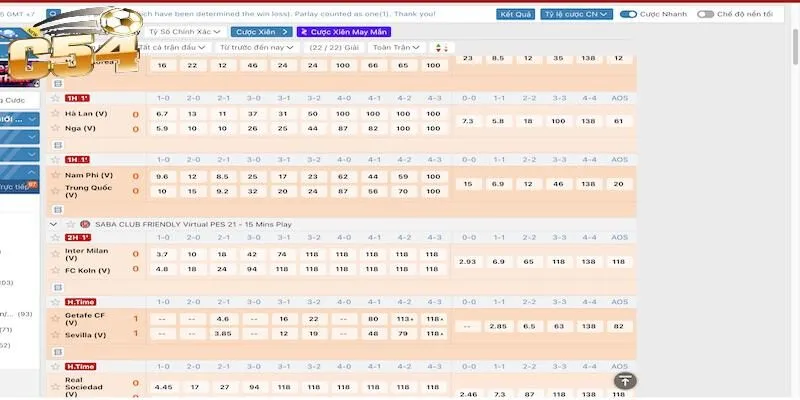The width and height of the screenshot is (800, 400).
Task: Open stats icon below Inter Milan match
Action: point(57,287)
